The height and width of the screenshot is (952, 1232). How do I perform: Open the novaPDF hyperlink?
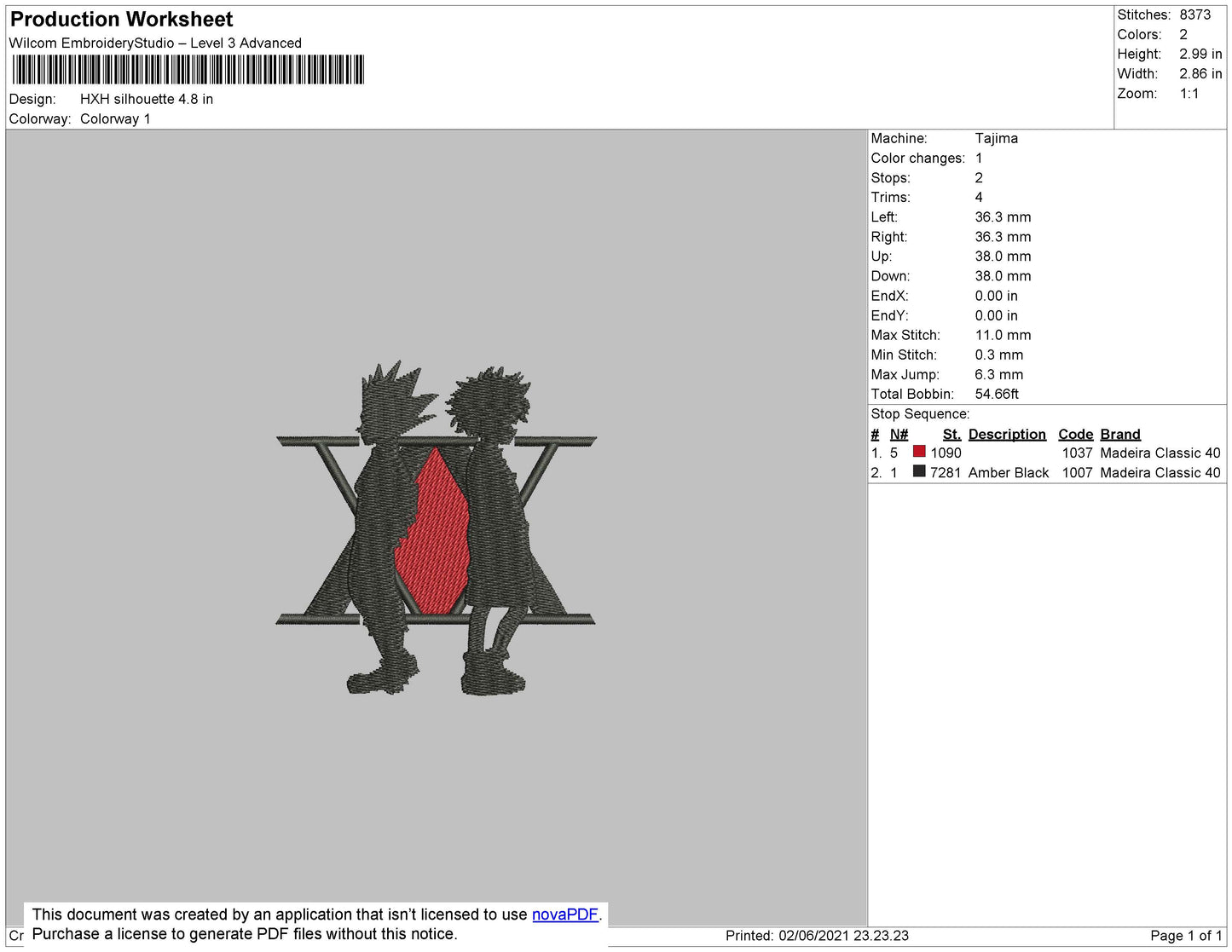tap(564, 914)
